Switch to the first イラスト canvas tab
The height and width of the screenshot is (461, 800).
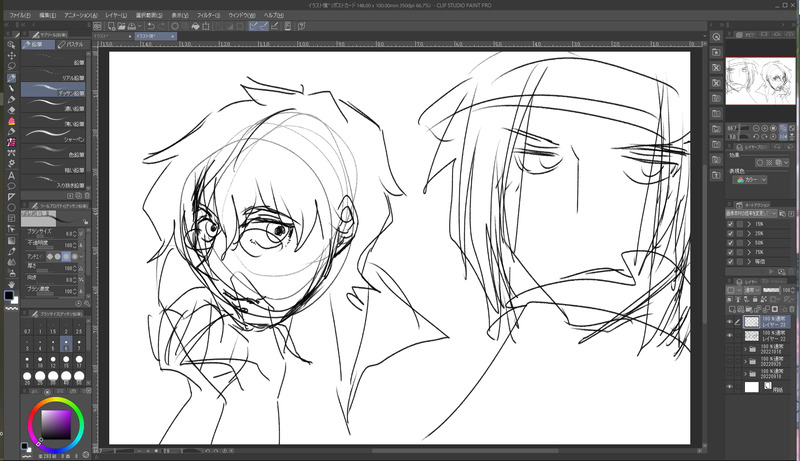click(113, 36)
